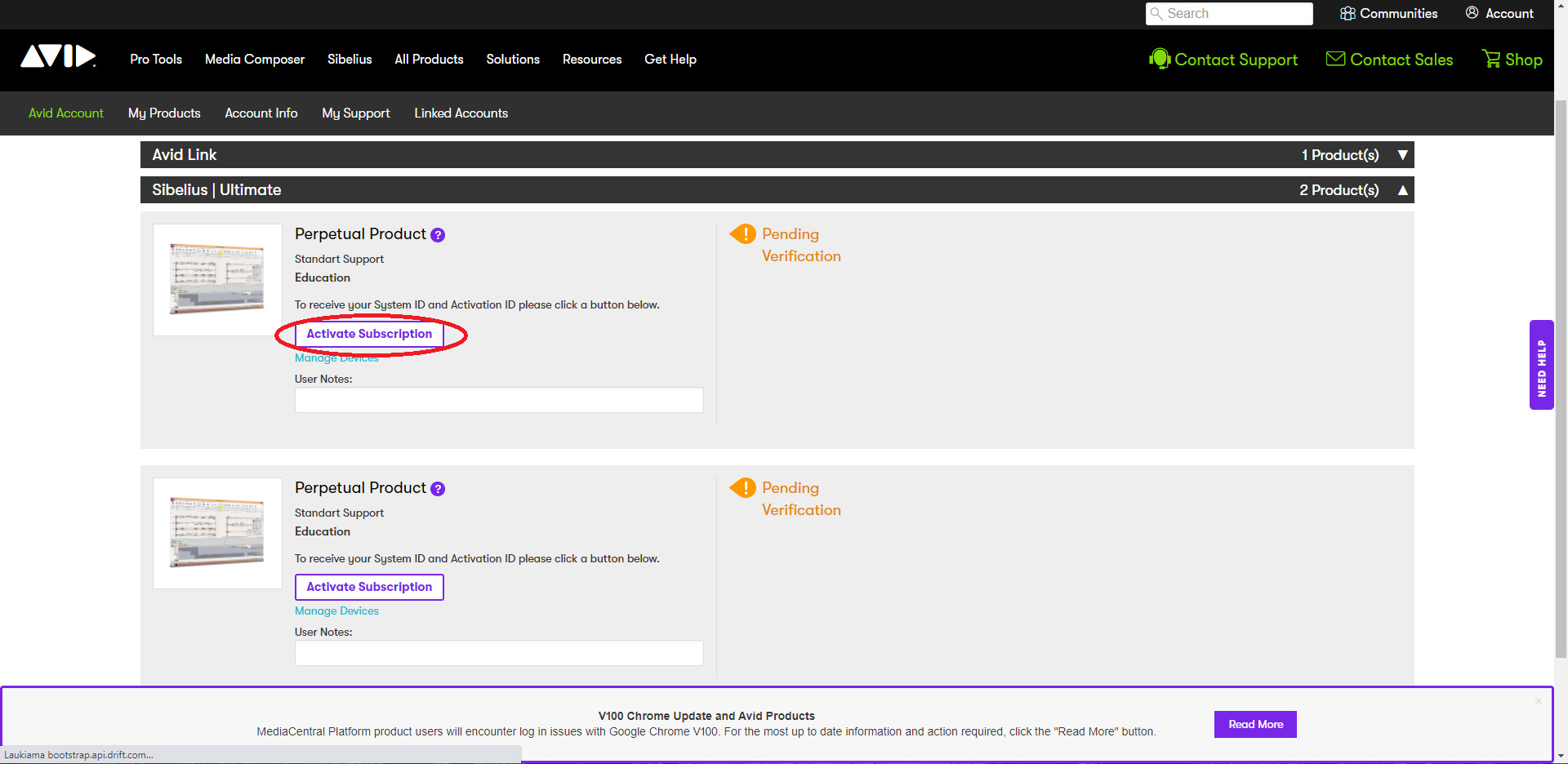Screen dimensions: 1568x764
Task: Click the Contact Sales envelope icon
Action: tap(1335, 59)
